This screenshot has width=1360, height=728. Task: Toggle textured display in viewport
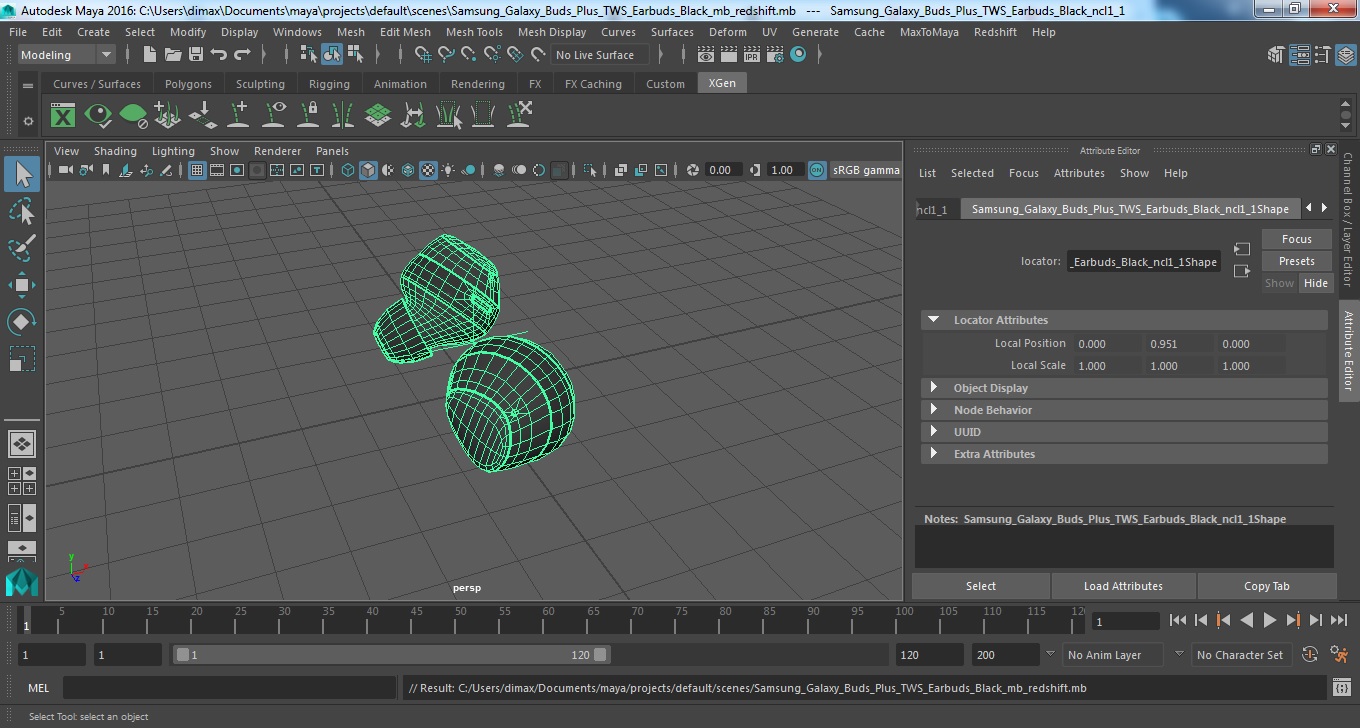pos(428,170)
